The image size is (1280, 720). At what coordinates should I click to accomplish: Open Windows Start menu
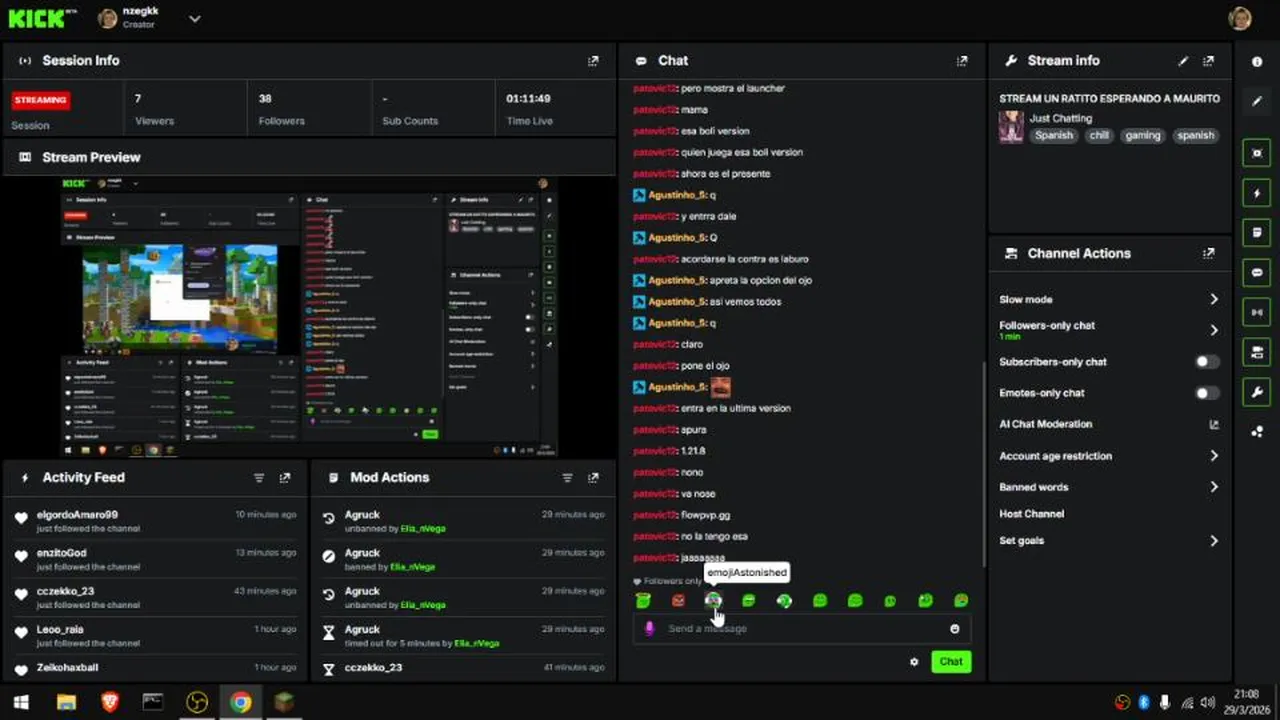21,702
